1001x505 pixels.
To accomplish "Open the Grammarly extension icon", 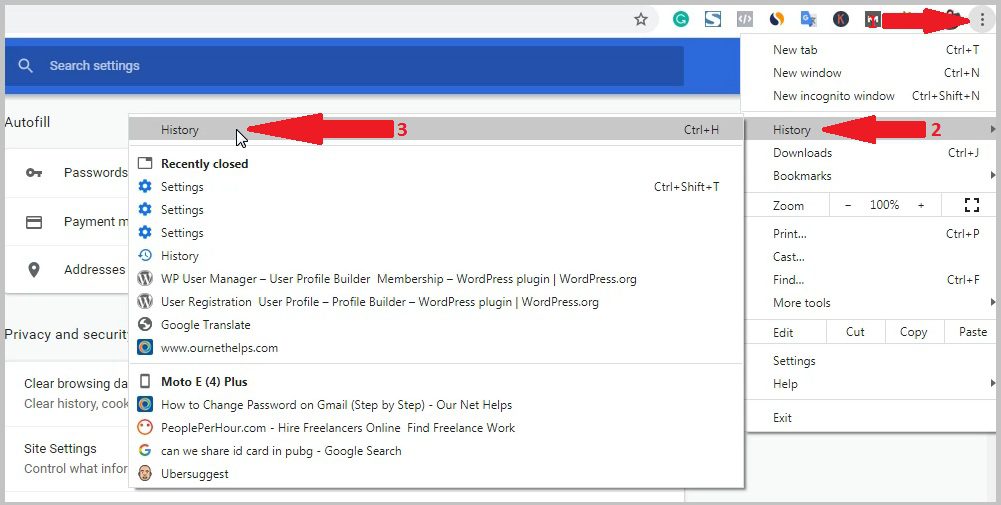I will (681, 19).
